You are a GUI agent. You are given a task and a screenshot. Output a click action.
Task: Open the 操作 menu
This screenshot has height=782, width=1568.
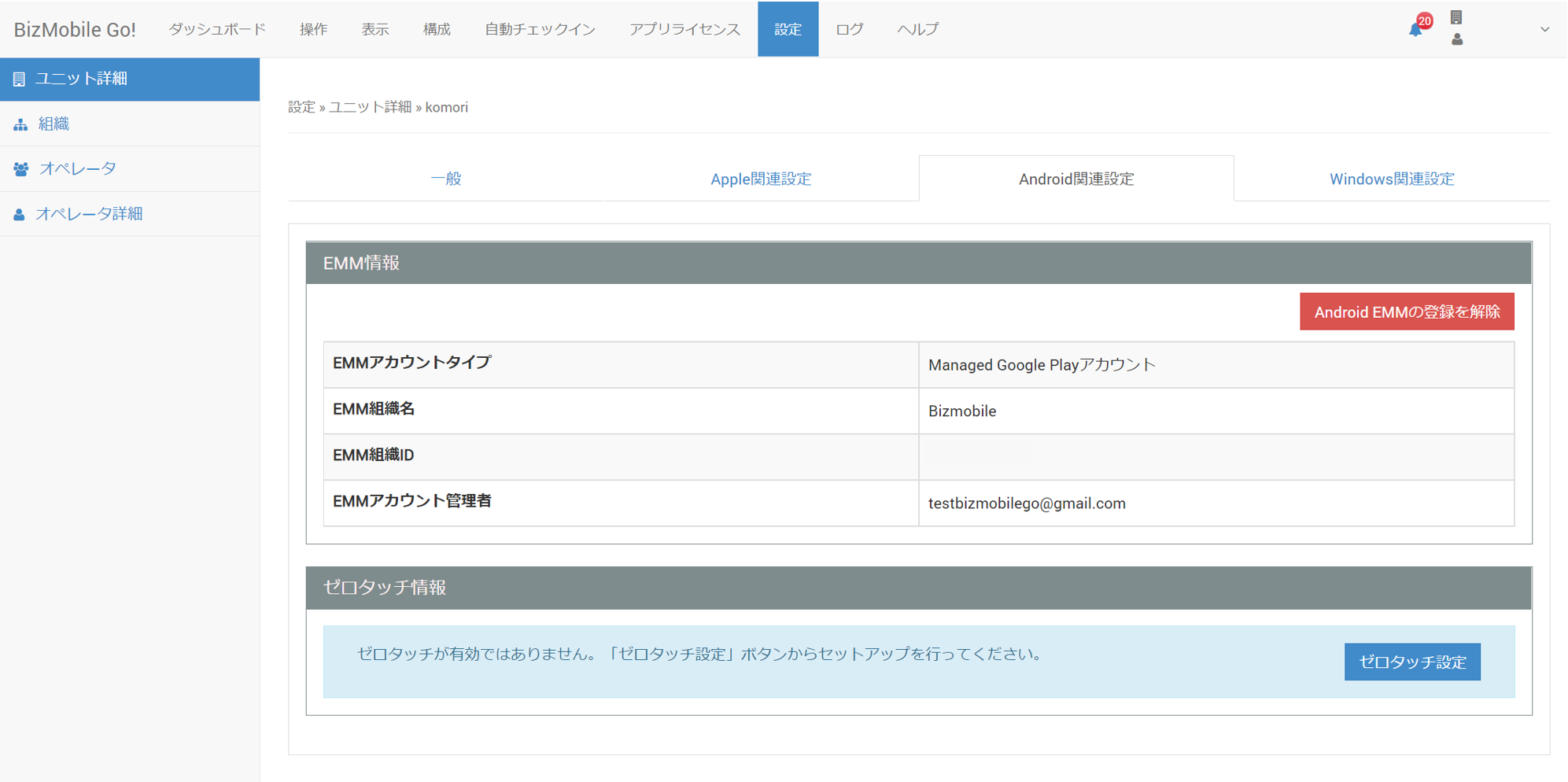(313, 29)
